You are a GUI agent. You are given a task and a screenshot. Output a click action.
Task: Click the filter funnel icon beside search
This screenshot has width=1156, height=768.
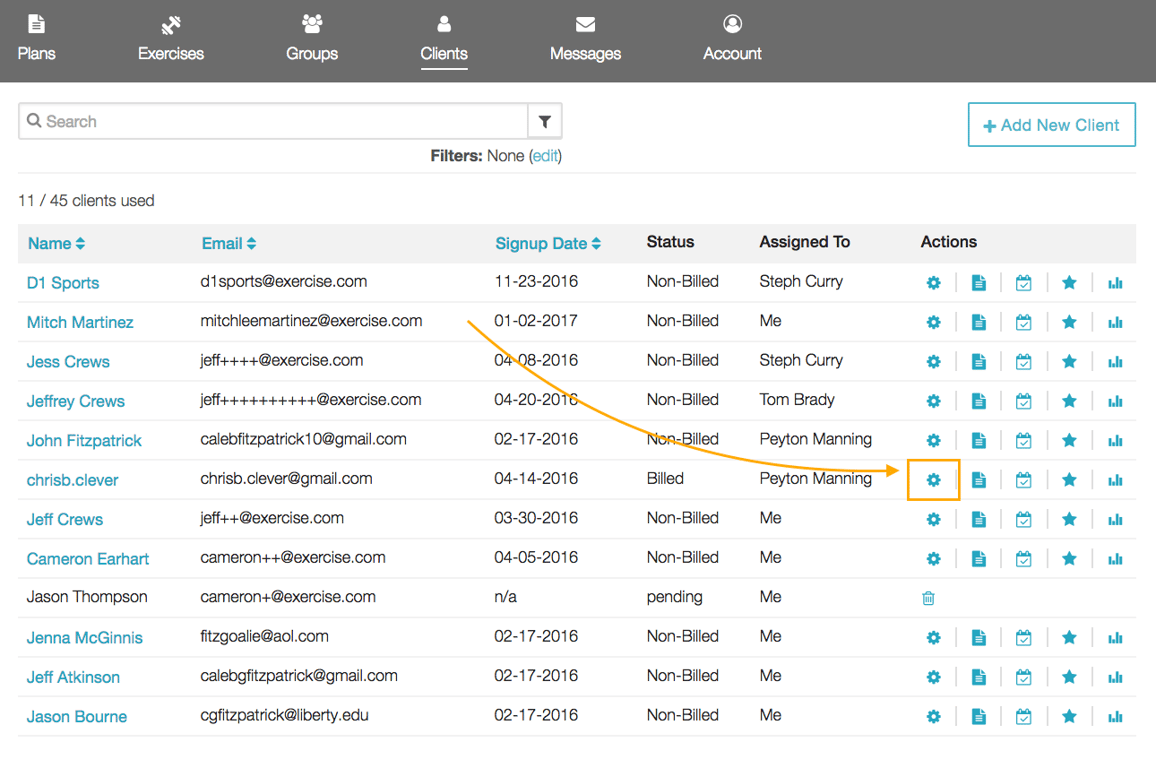[x=545, y=121]
